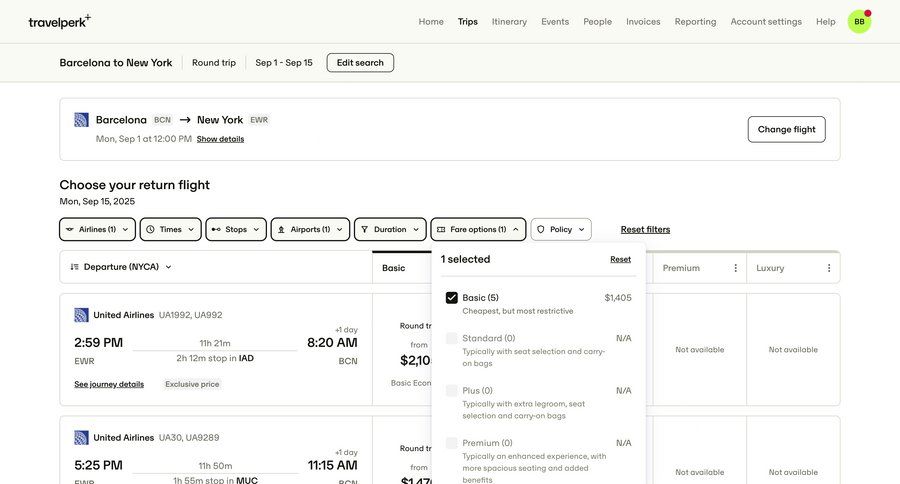Expand the Airlines filter dropdown
Image resolution: width=900 pixels, height=484 pixels.
pos(97,229)
